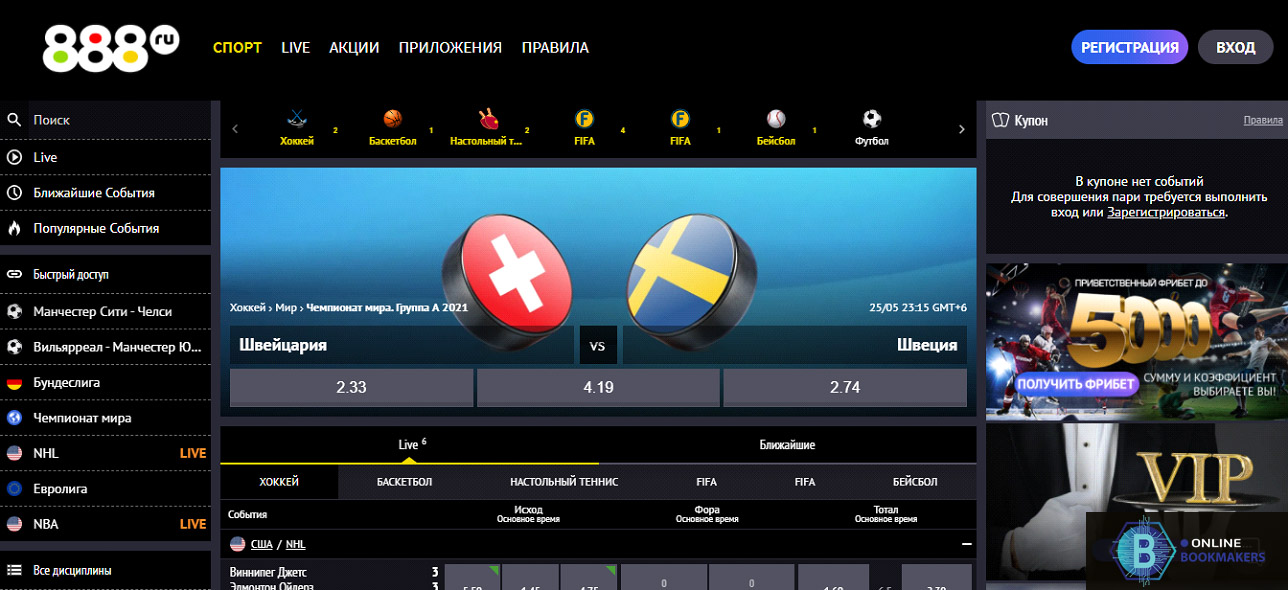Click the soccer ball icon beside Вильярреал
This screenshot has height=590, width=1288.
pos(14,347)
